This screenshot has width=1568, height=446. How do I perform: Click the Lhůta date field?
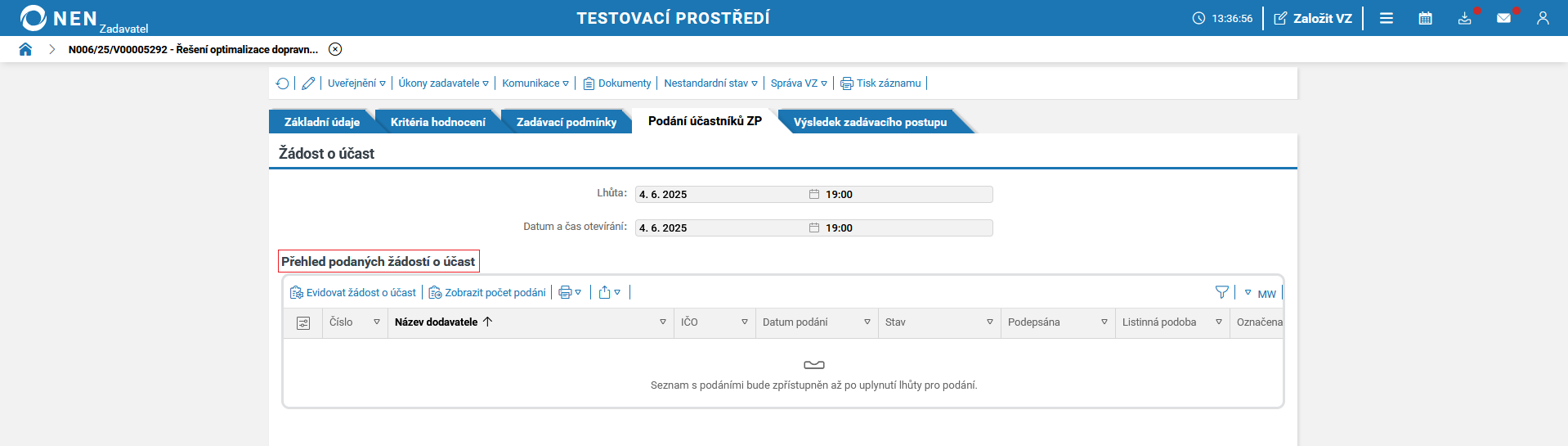722,195
